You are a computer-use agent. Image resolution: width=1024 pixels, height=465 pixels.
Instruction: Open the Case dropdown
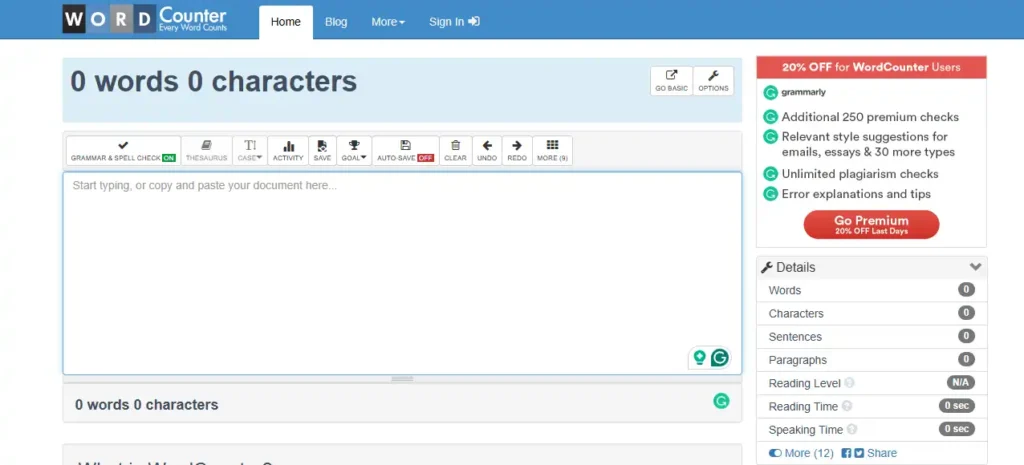(x=250, y=151)
